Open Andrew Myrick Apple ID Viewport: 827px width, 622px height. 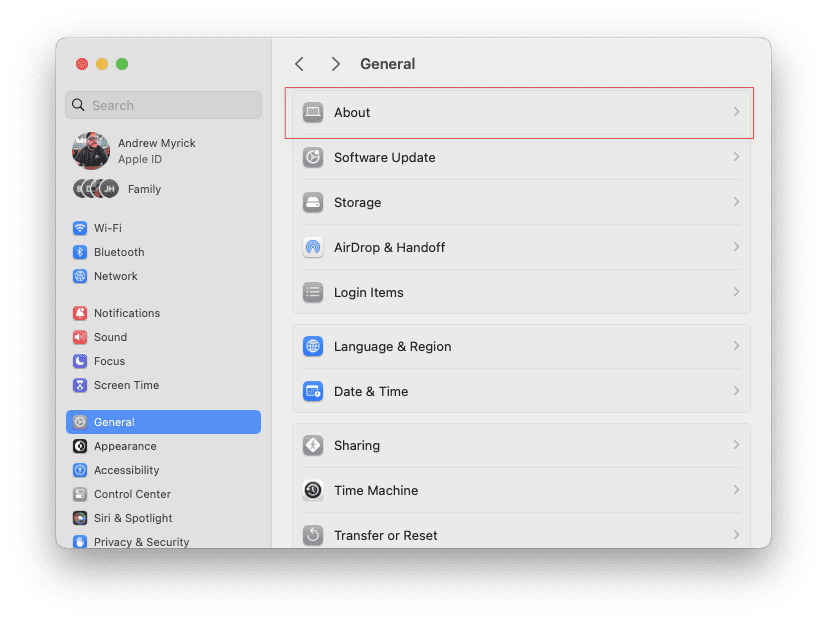(164, 151)
